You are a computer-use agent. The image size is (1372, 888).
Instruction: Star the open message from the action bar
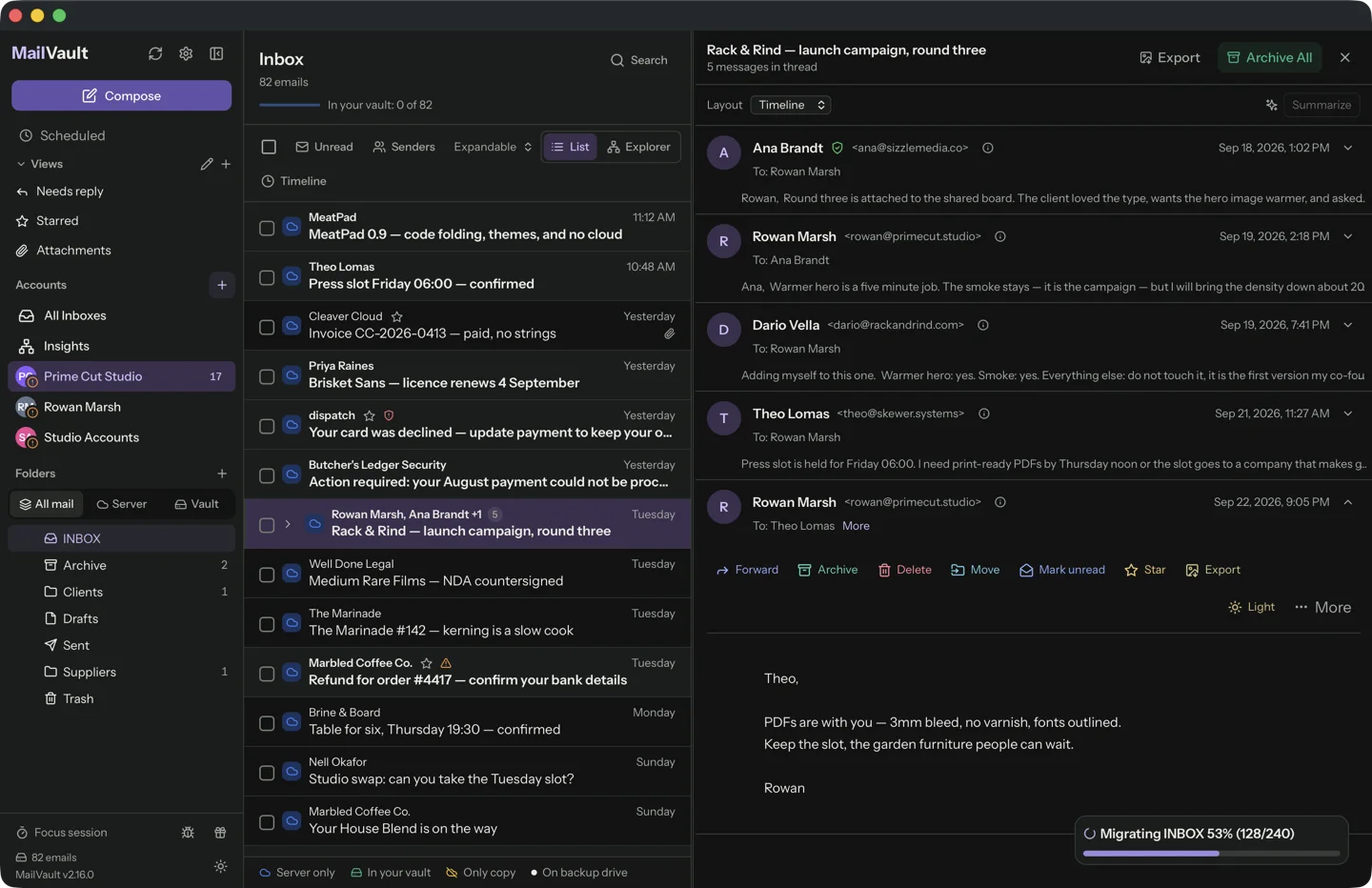pos(1144,570)
